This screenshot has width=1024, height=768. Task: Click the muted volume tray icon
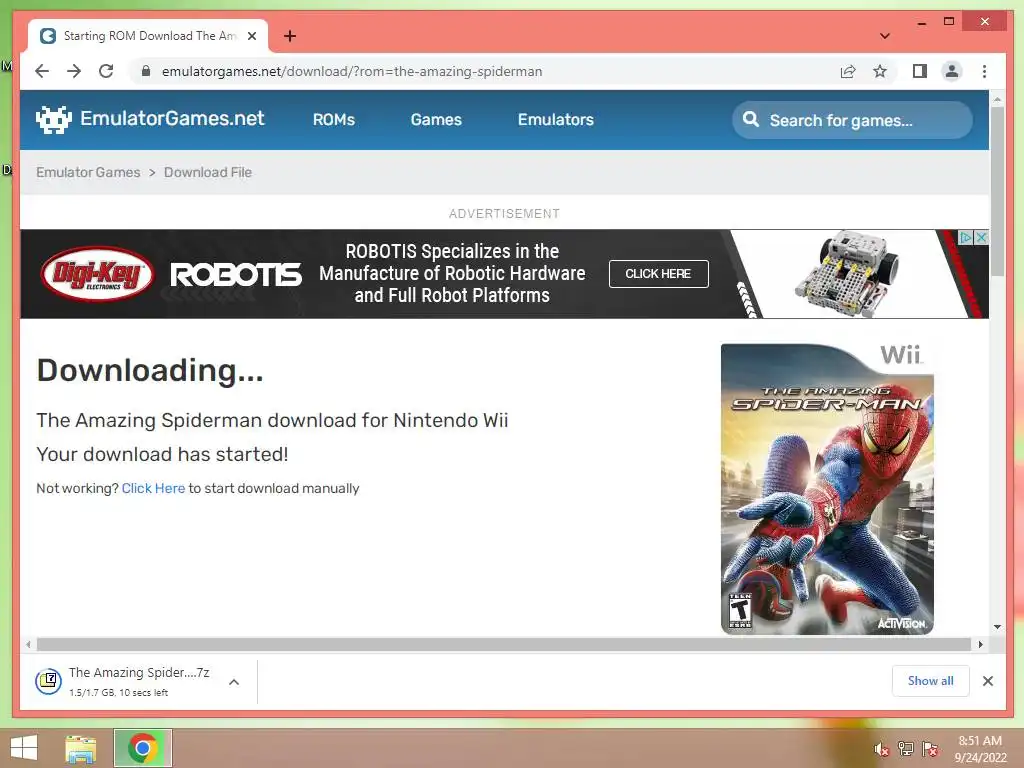coord(882,750)
